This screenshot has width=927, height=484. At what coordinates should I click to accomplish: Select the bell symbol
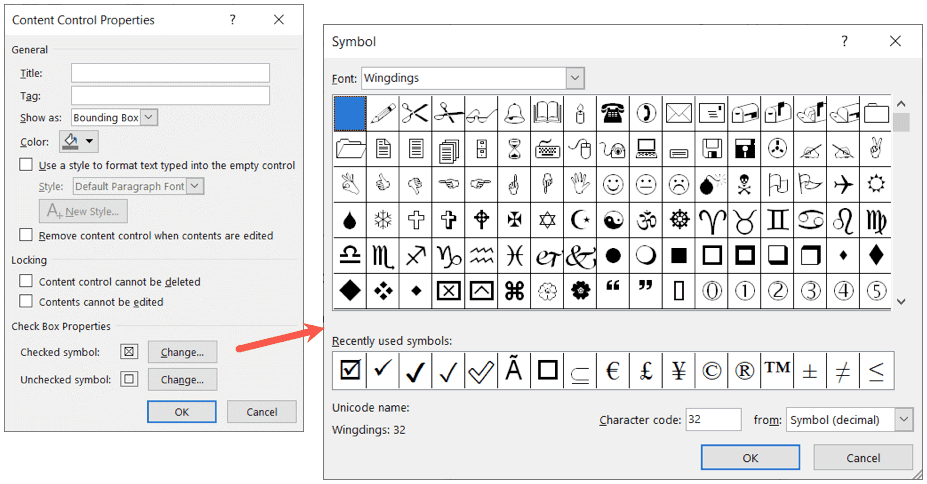(x=515, y=113)
